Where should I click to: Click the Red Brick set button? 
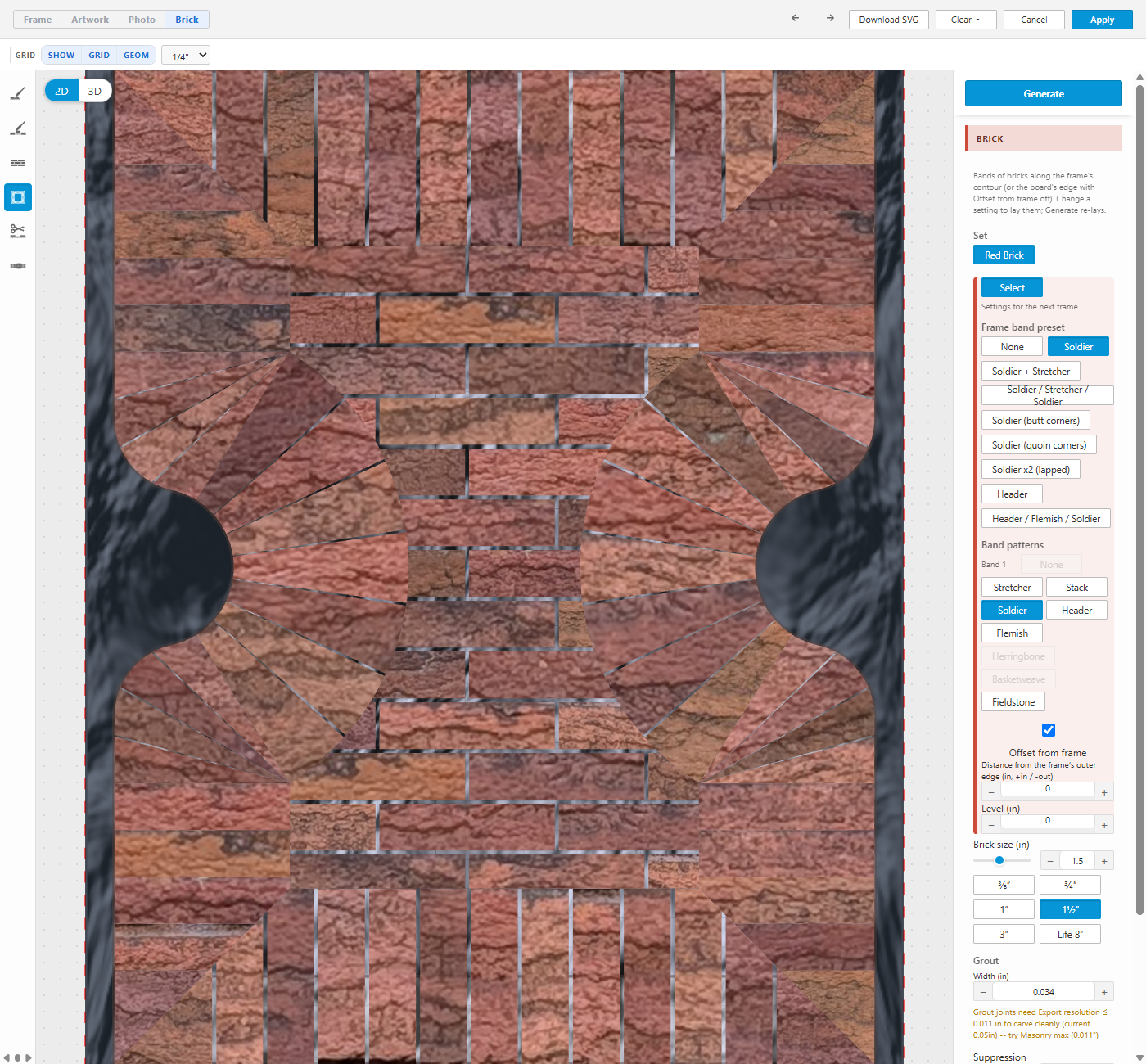[x=1004, y=255]
